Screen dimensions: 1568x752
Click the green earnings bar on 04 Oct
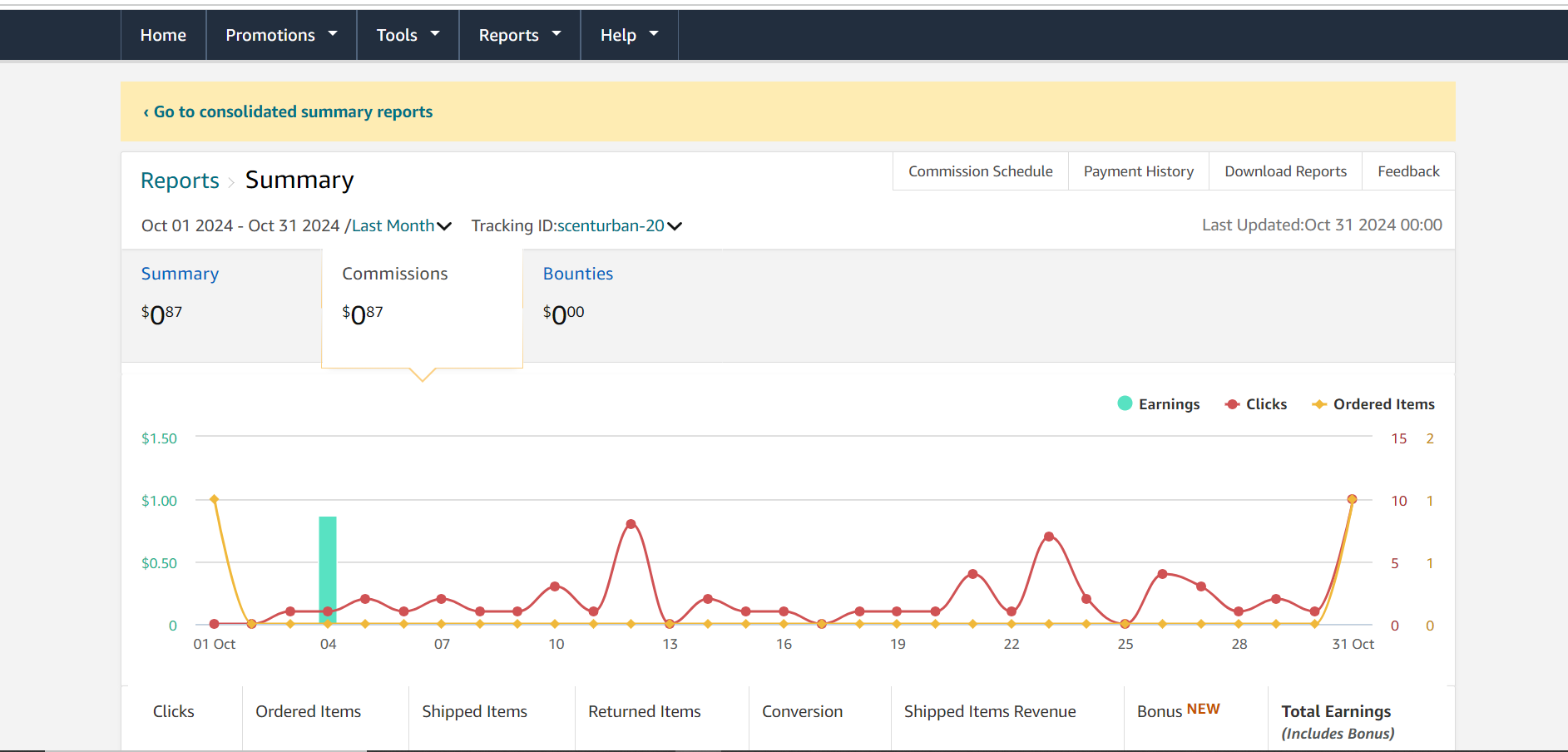click(328, 570)
